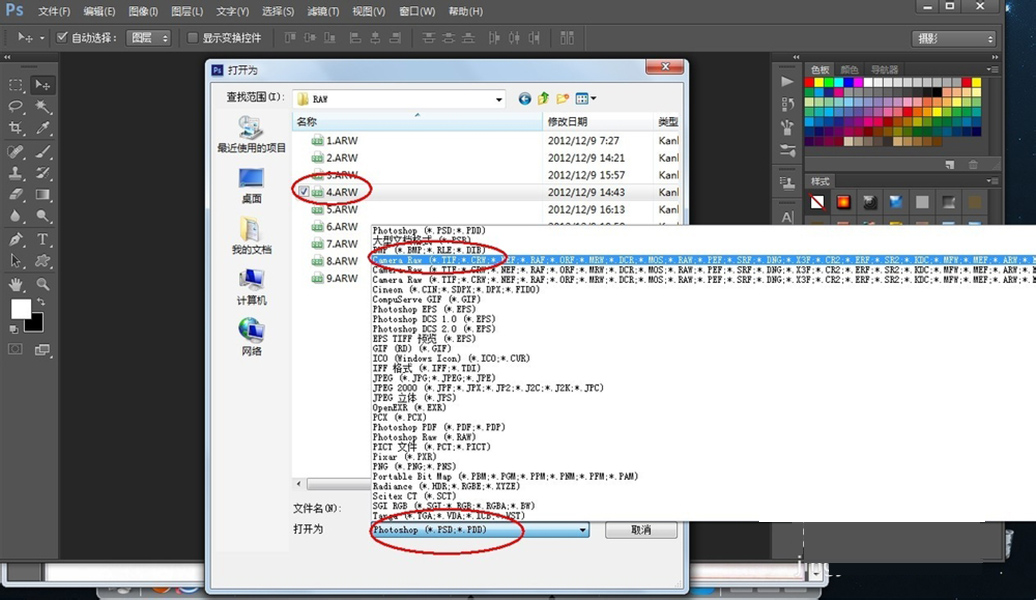Go to 桌面 in the places bar
The height and width of the screenshot is (600, 1036).
coord(251,186)
